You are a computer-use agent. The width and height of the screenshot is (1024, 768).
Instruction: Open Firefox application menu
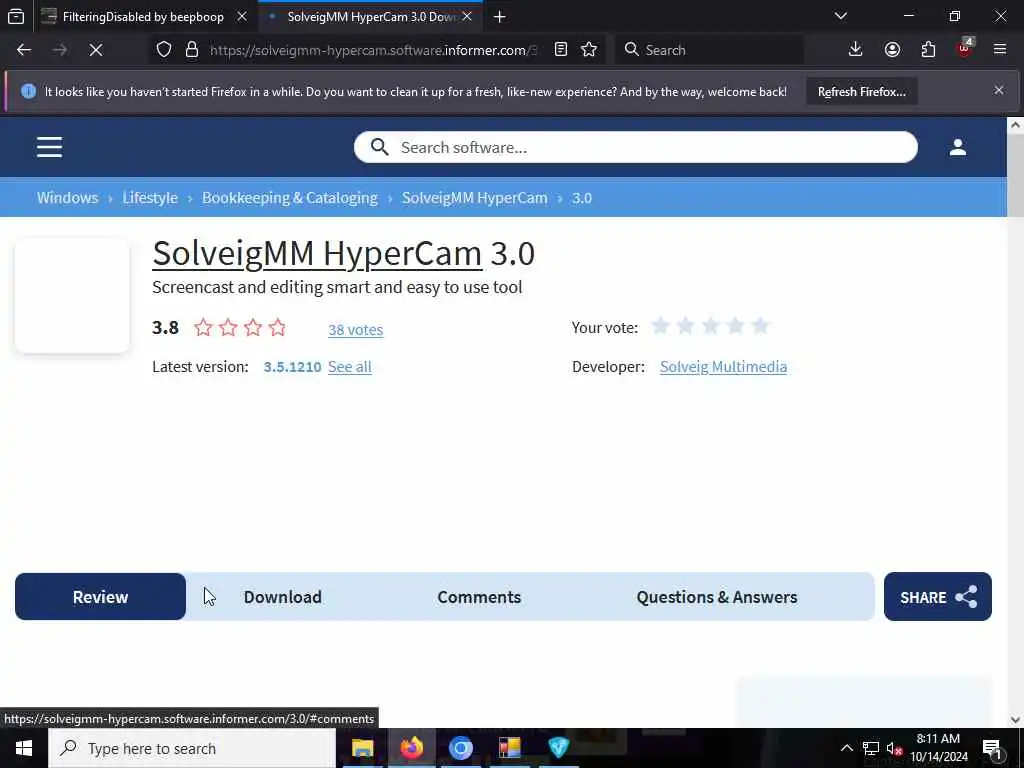(x=1000, y=50)
